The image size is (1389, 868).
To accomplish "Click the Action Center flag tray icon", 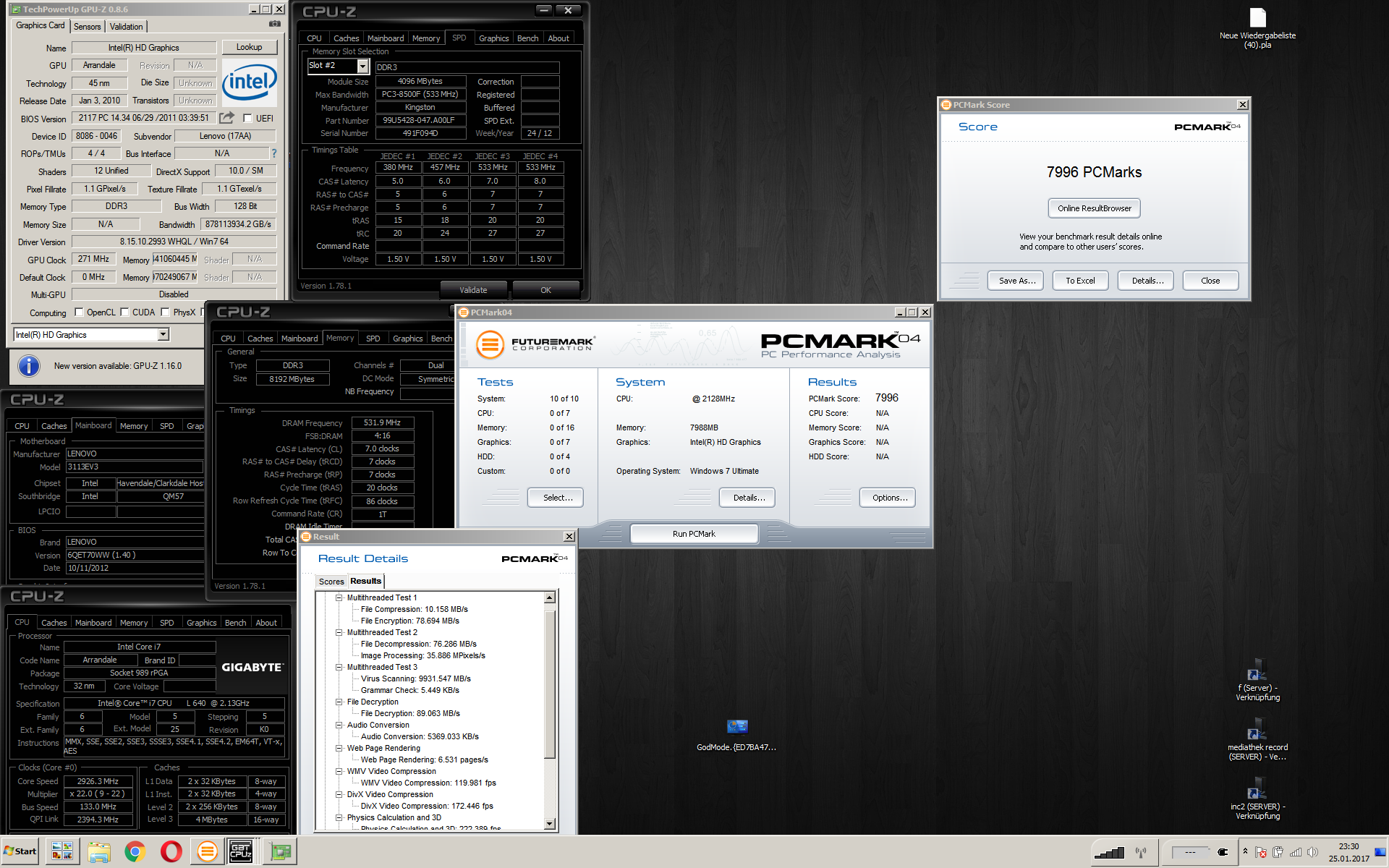I will pos(1261,852).
